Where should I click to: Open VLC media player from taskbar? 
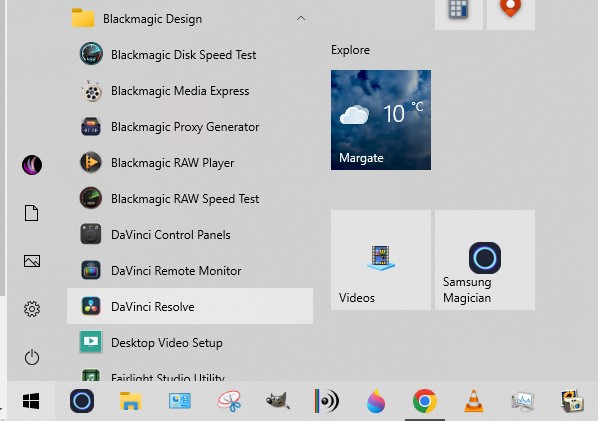tap(474, 401)
